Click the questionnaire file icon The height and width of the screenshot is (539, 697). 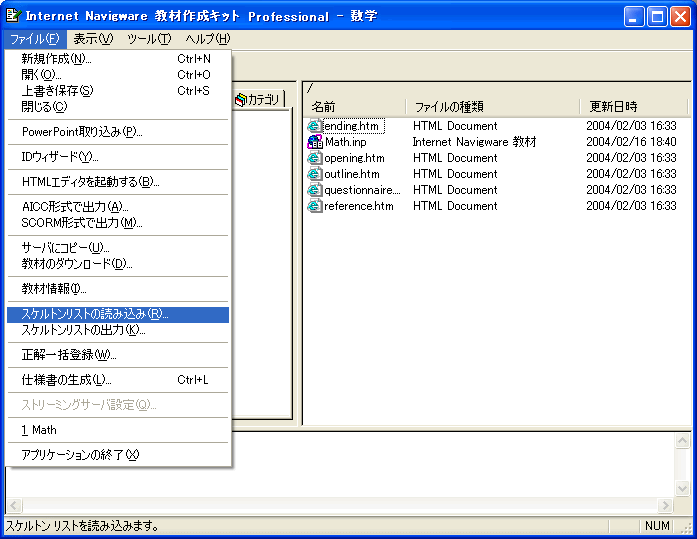pos(314,190)
